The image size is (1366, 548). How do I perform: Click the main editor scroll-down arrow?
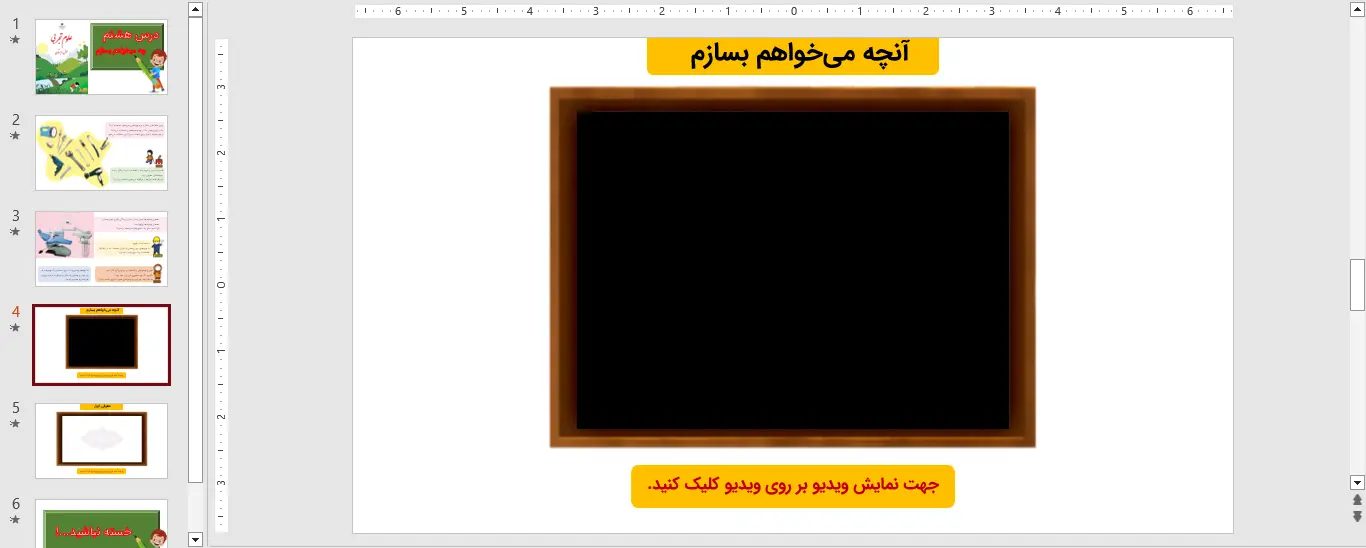tap(1357, 482)
